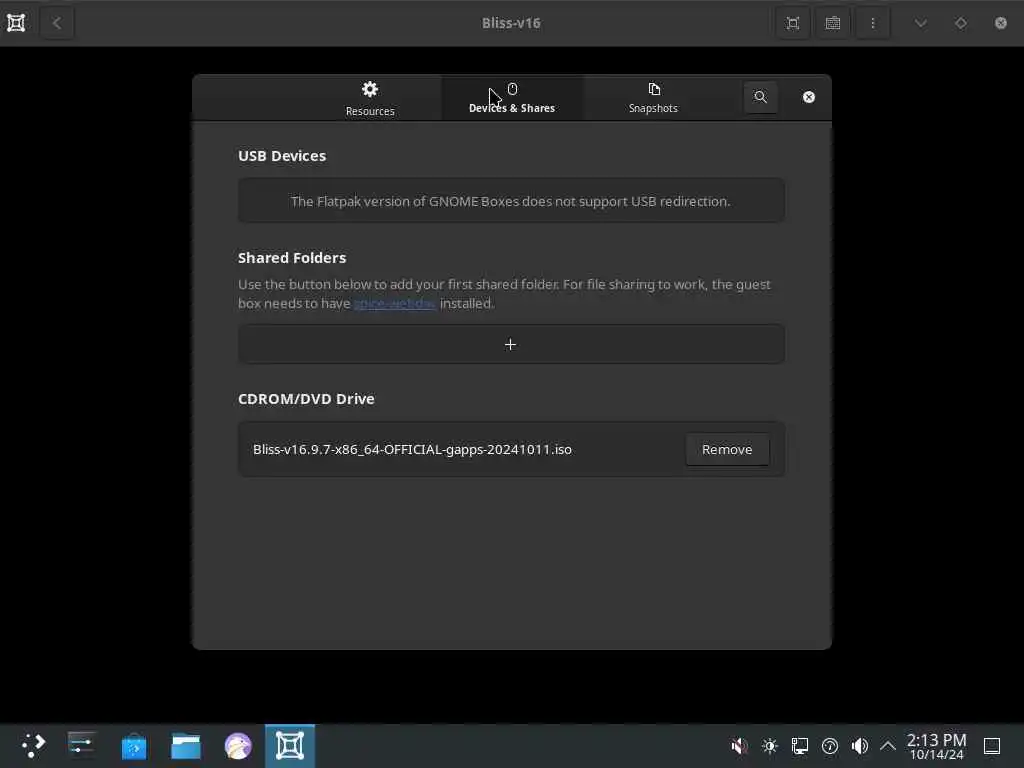Click the muted audio tray icon
Viewport: 1024px width, 768px height.
pos(739,746)
